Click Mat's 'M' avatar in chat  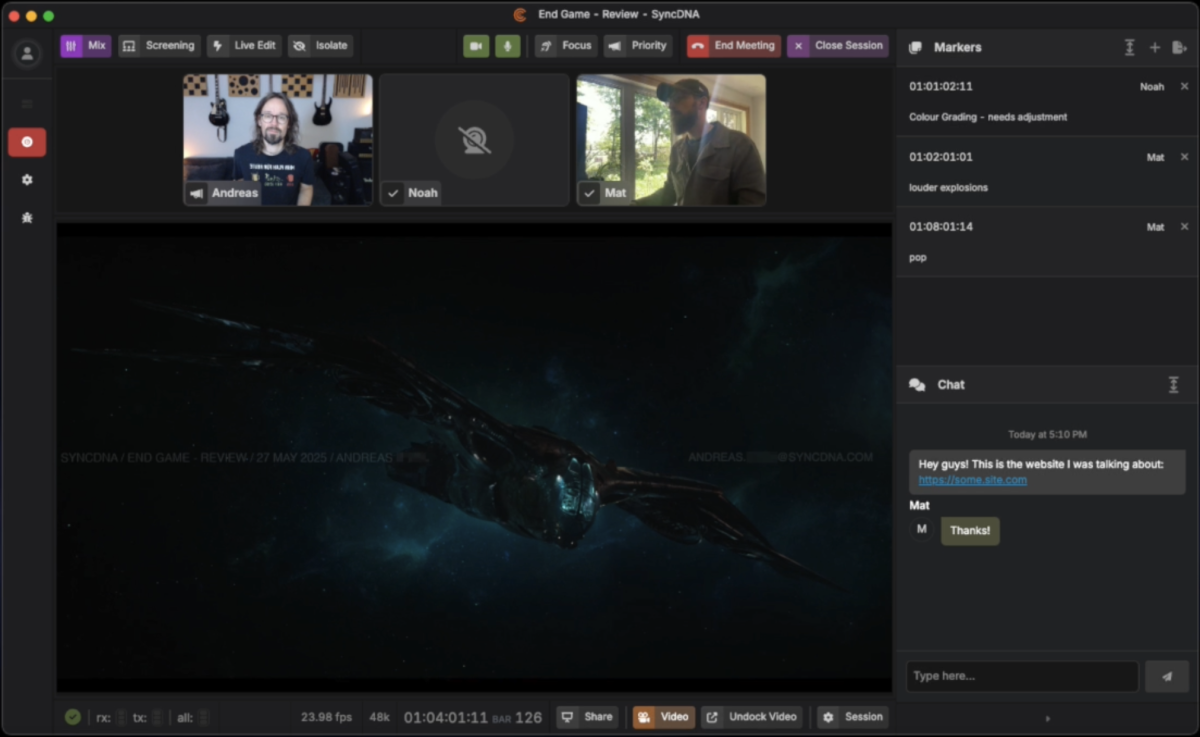tap(921, 529)
